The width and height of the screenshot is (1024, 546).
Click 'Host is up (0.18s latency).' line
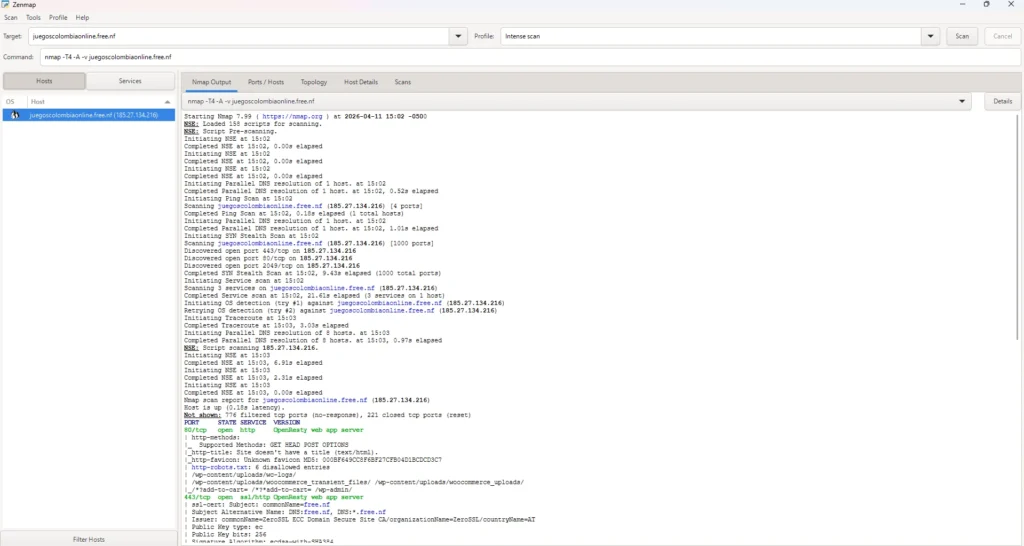pyautogui.click(x=234, y=408)
